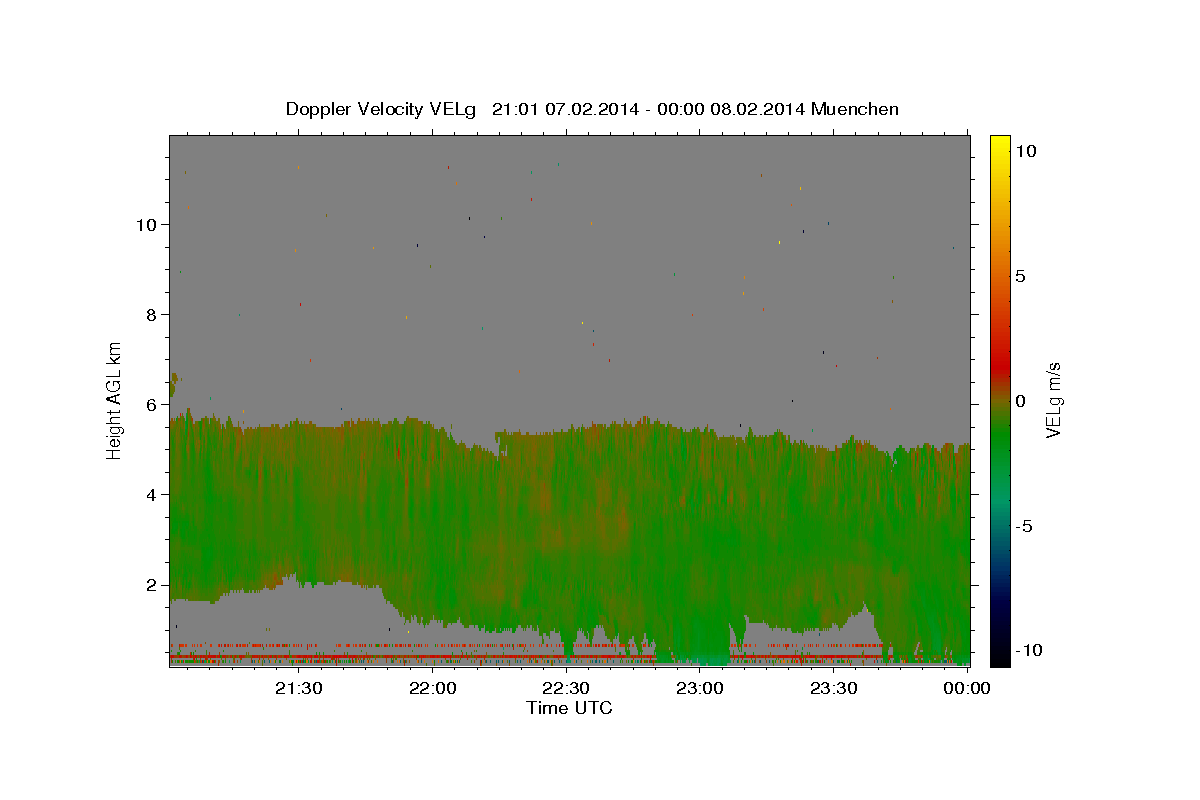Viewport: 1200px width, 800px height.
Task: Click the "Time UTC" axis label
Action: [569, 709]
